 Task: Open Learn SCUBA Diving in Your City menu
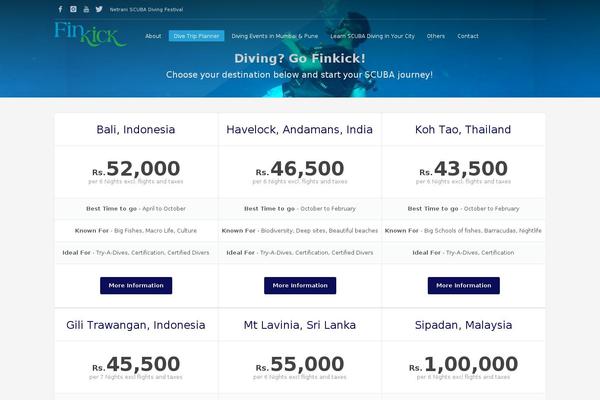point(372,36)
